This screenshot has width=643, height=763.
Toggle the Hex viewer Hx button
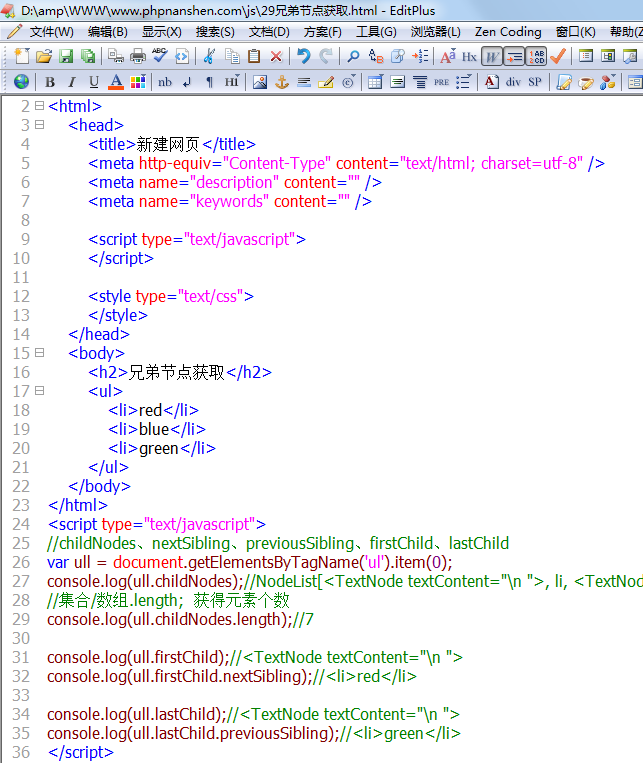point(469,56)
